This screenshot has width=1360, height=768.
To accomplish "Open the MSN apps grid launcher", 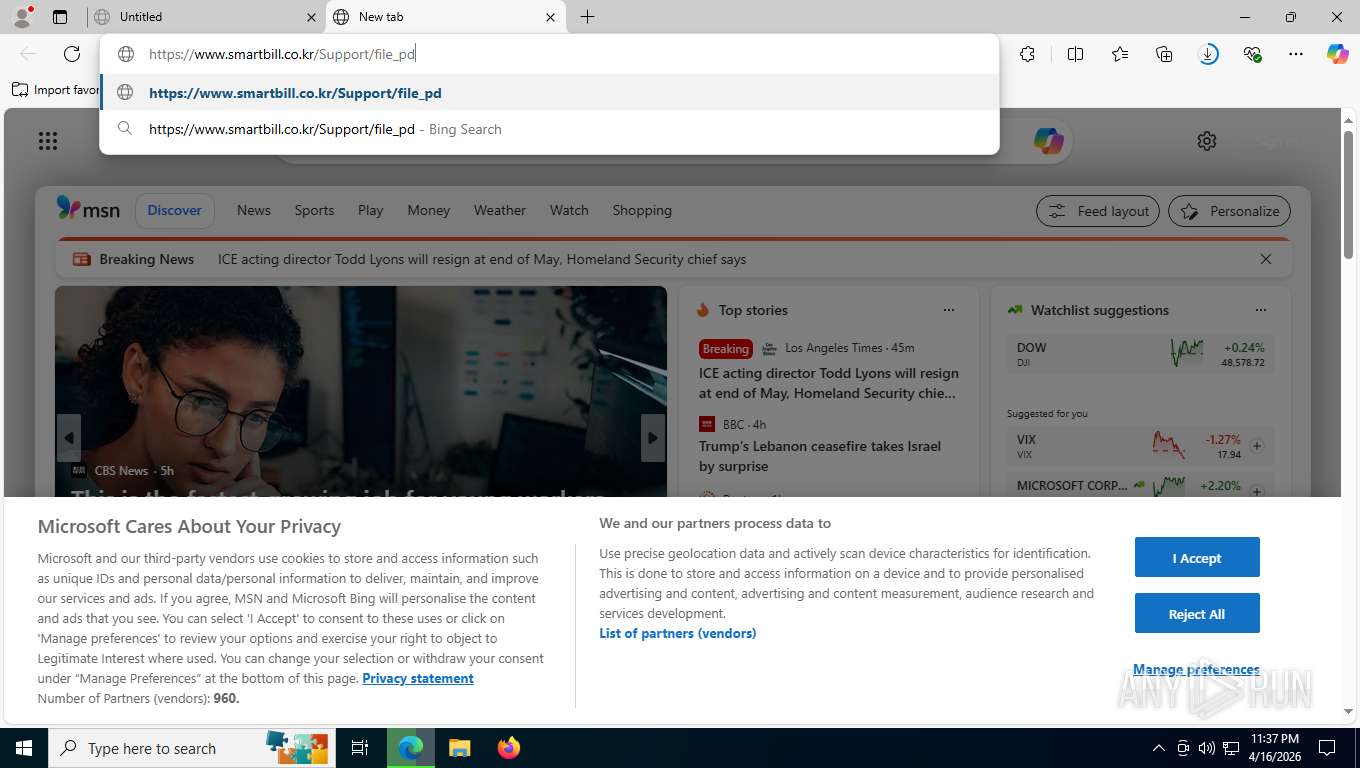I will coord(48,141).
